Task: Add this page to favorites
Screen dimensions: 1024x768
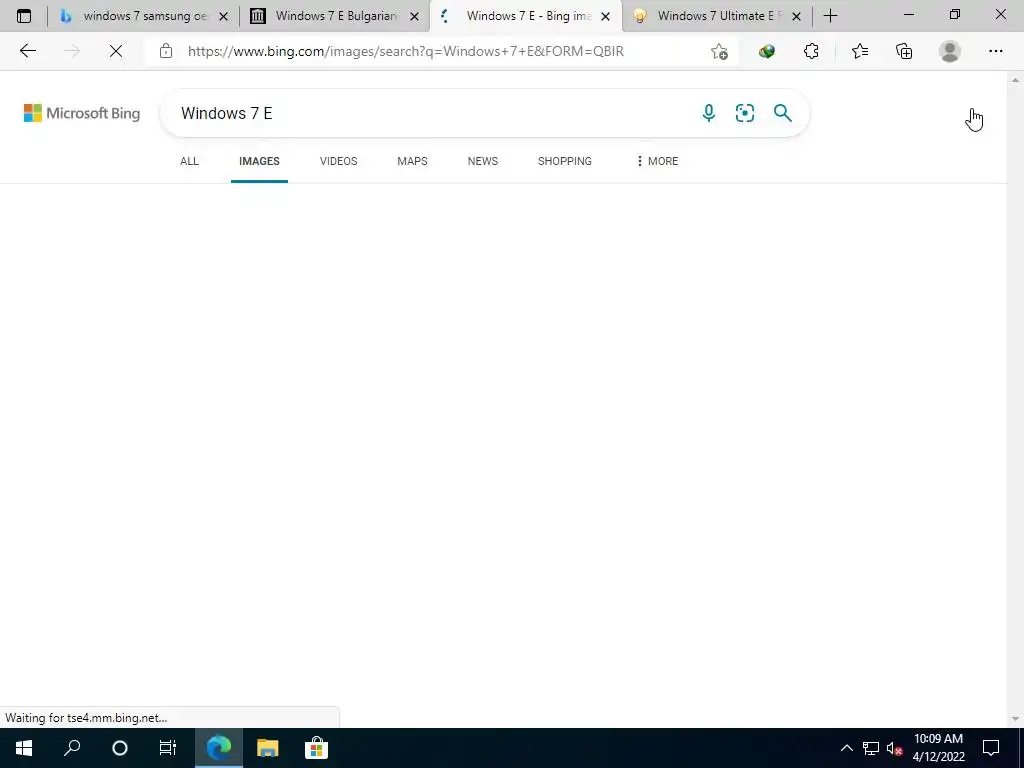Action: [719, 52]
